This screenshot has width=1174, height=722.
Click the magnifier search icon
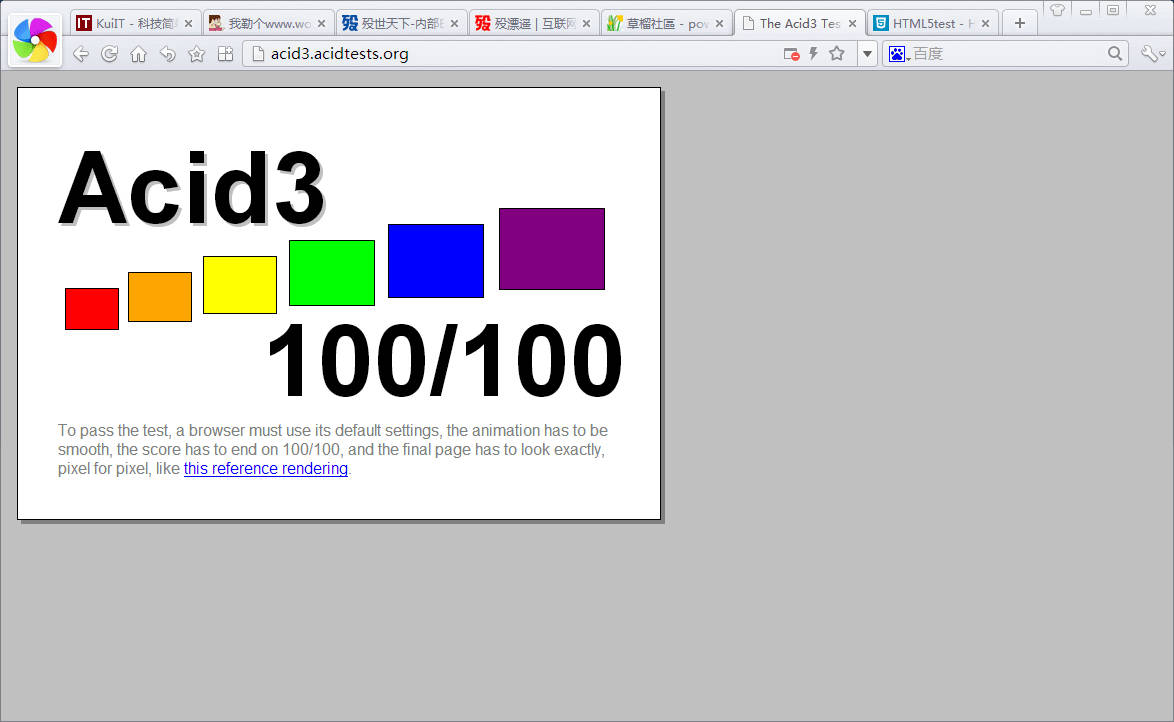(1115, 54)
